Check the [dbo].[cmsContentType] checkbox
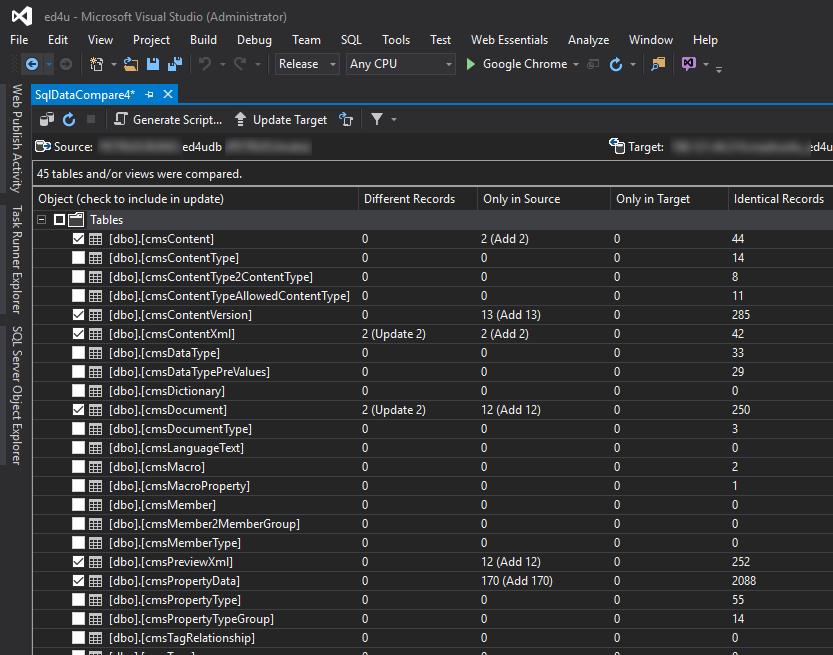Image resolution: width=833 pixels, height=655 pixels. click(x=79, y=258)
